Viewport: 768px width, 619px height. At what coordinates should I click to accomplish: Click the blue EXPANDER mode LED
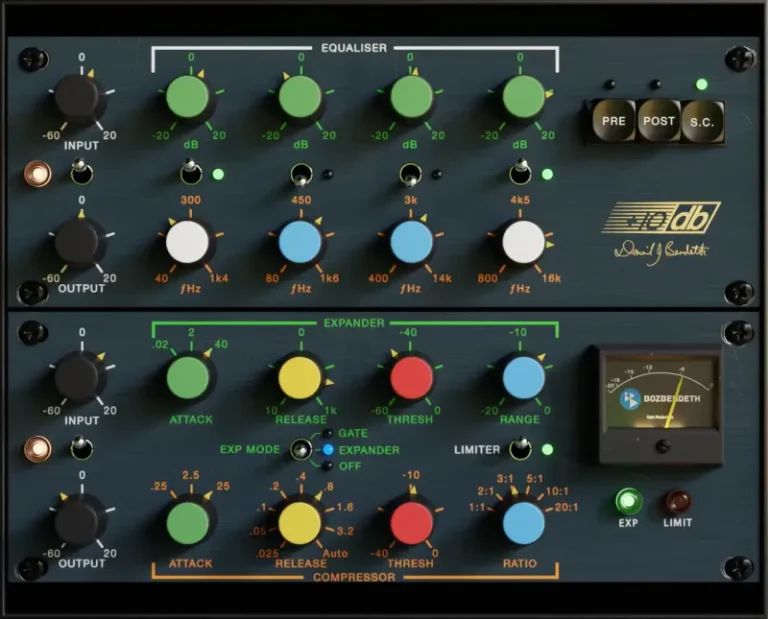pyautogui.click(x=328, y=450)
